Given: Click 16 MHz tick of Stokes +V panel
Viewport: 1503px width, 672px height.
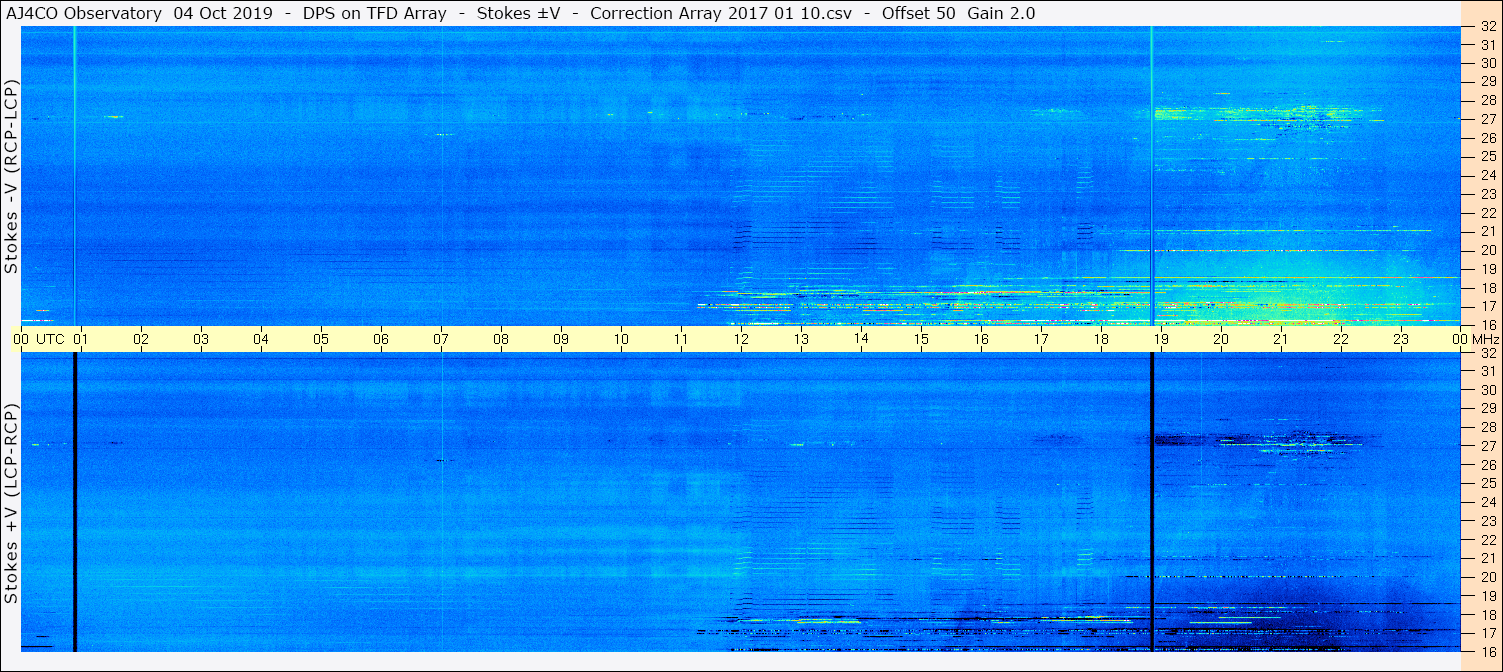Looking at the screenshot, I should [x=1487, y=652].
